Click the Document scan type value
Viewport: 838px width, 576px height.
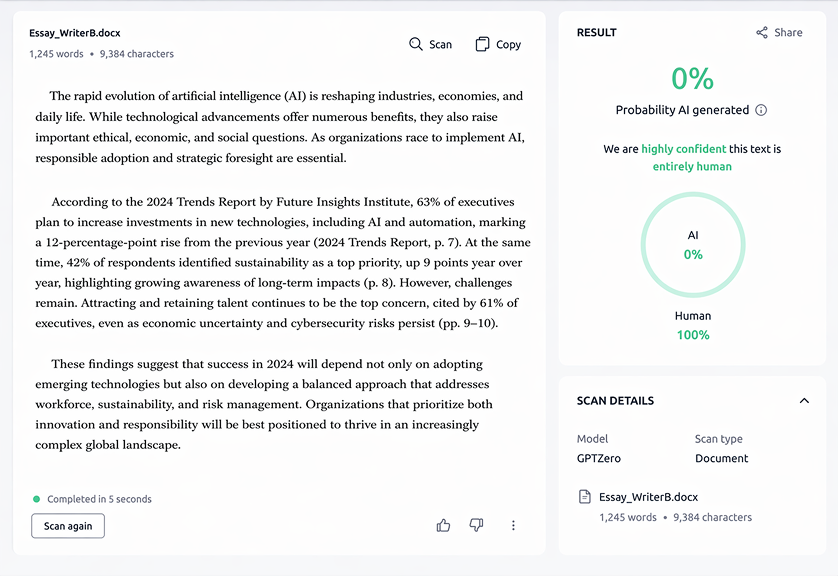click(x=721, y=458)
